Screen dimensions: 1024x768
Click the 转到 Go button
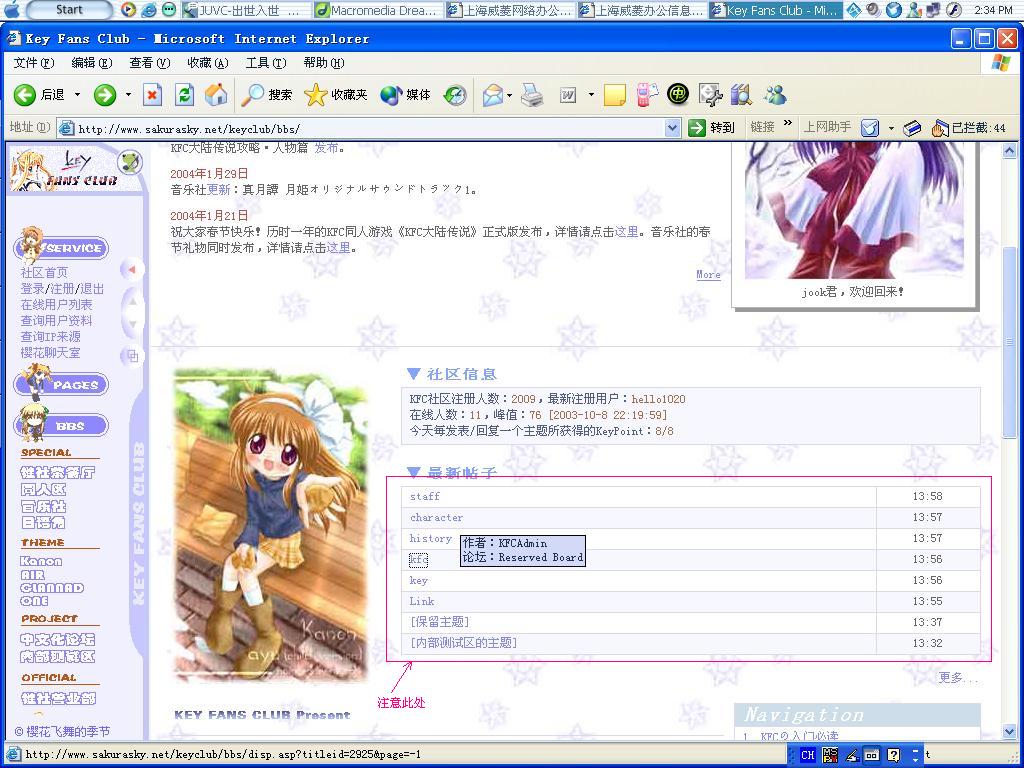(712, 128)
